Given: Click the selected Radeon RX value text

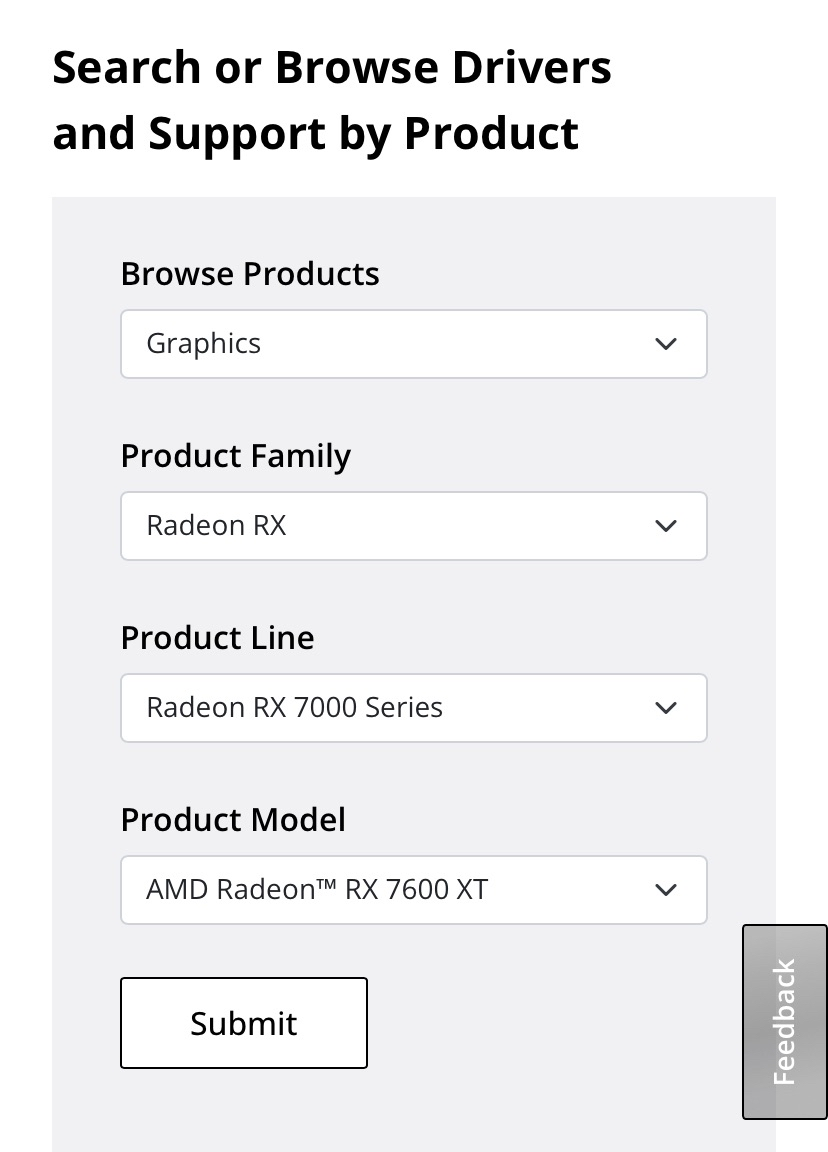Looking at the screenshot, I should pyautogui.click(x=216, y=526).
